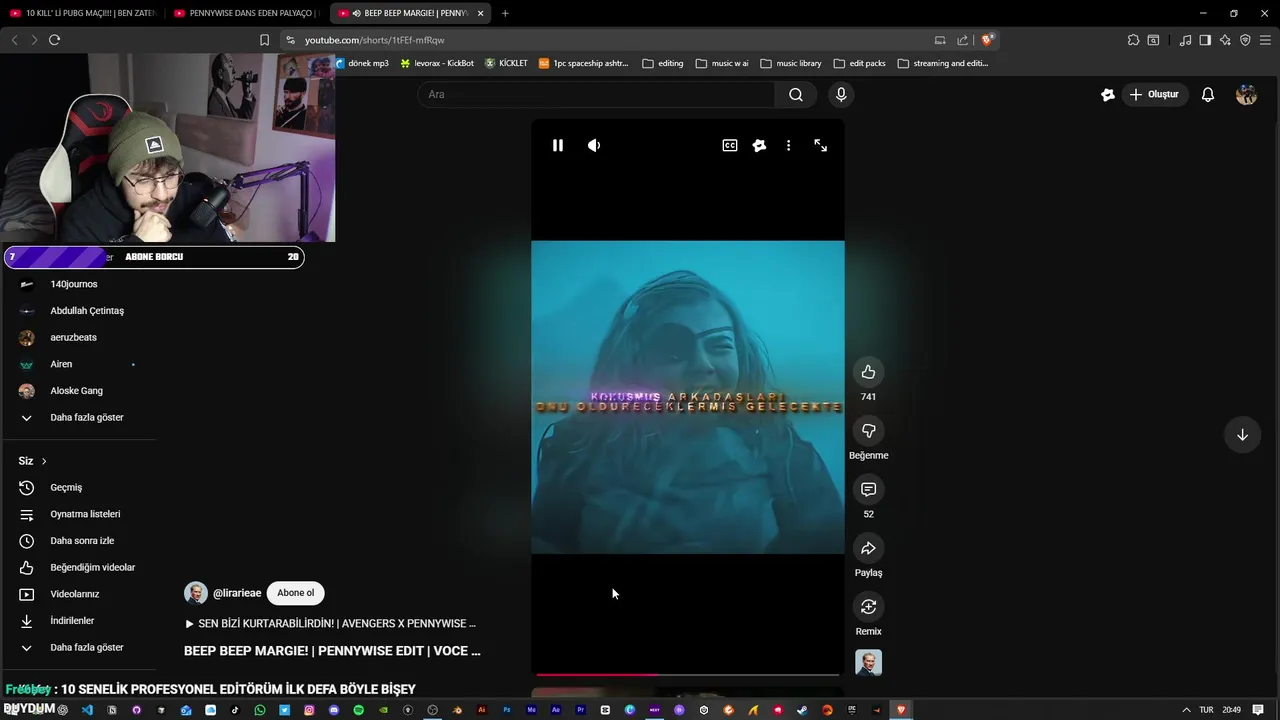
Task: Open the Shorts three-dot options menu
Action: 788,145
